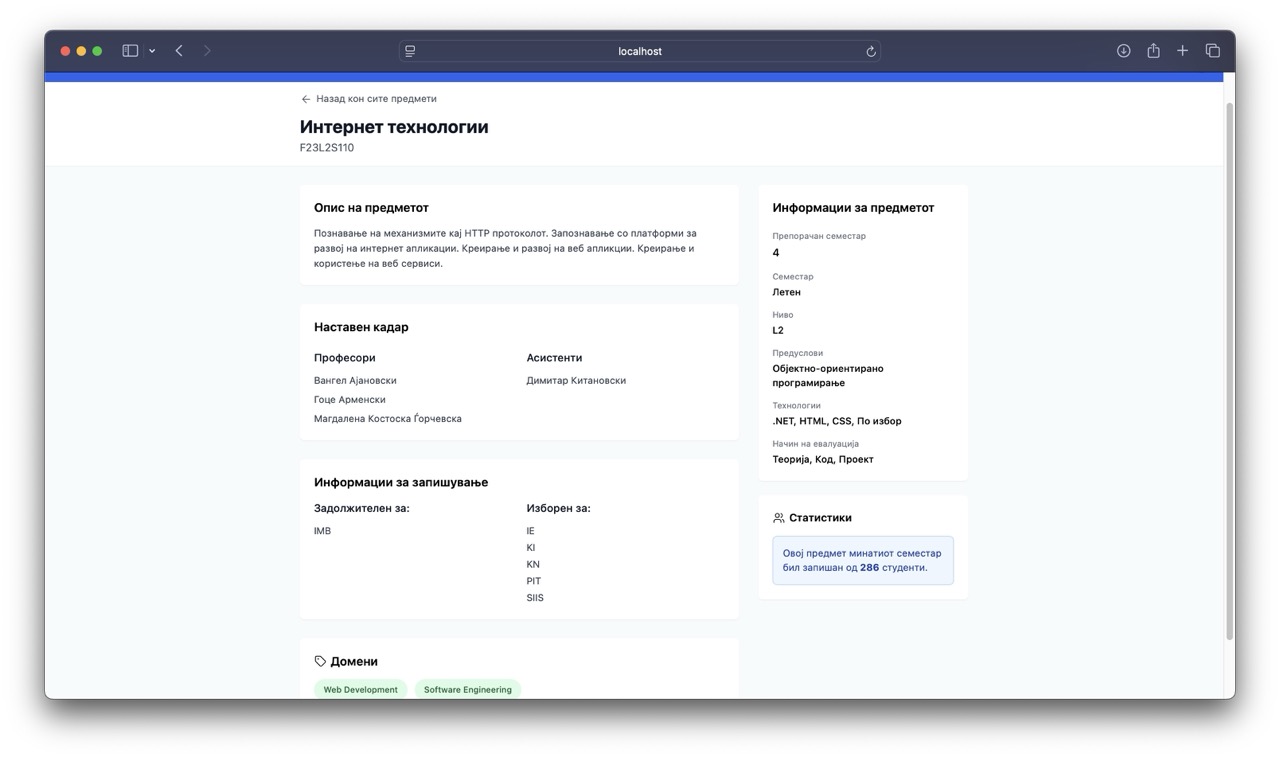The image size is (1280, 758).
Task: Click the sidebar toggle icon in Safari
Action: pyautogui.click(x=130, y=51)
